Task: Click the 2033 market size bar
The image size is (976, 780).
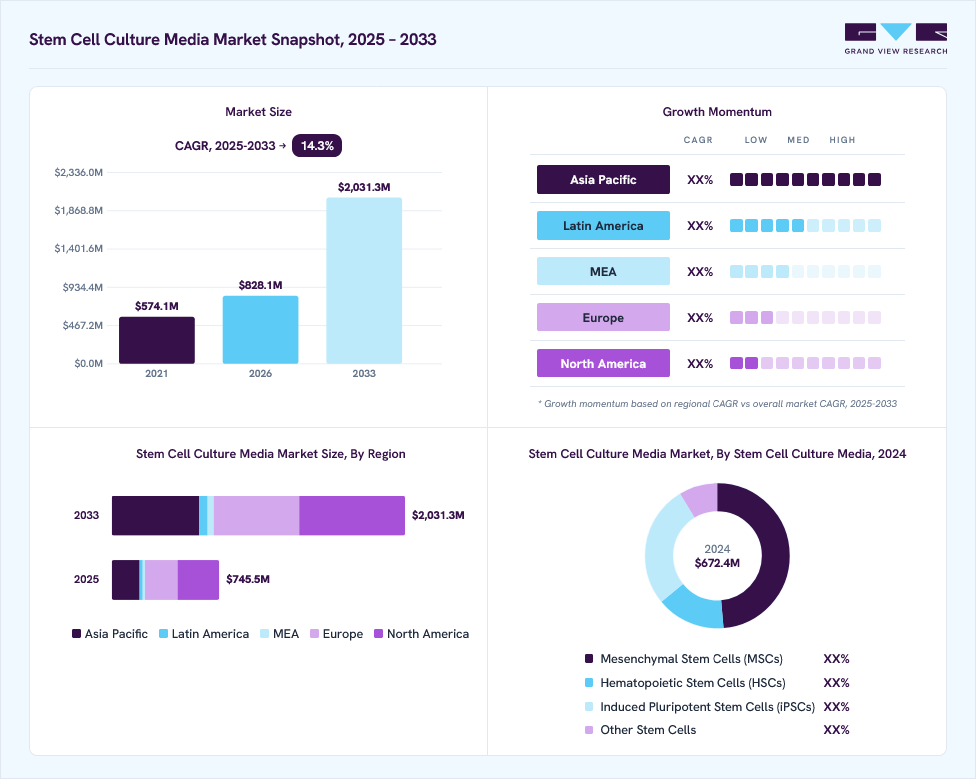Action: coord(364,281)
